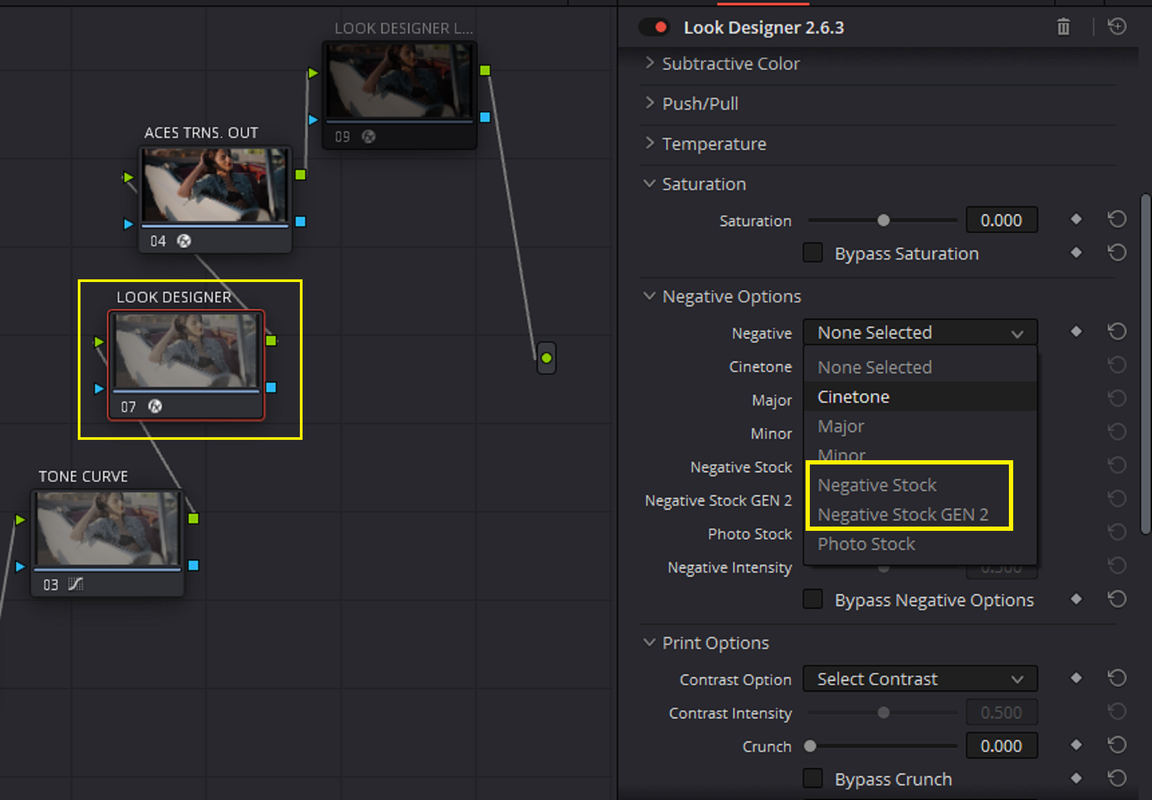1152x800 pixels.
Task: Enable Bypass Negative Options checkbox
Action: (813, 599)
